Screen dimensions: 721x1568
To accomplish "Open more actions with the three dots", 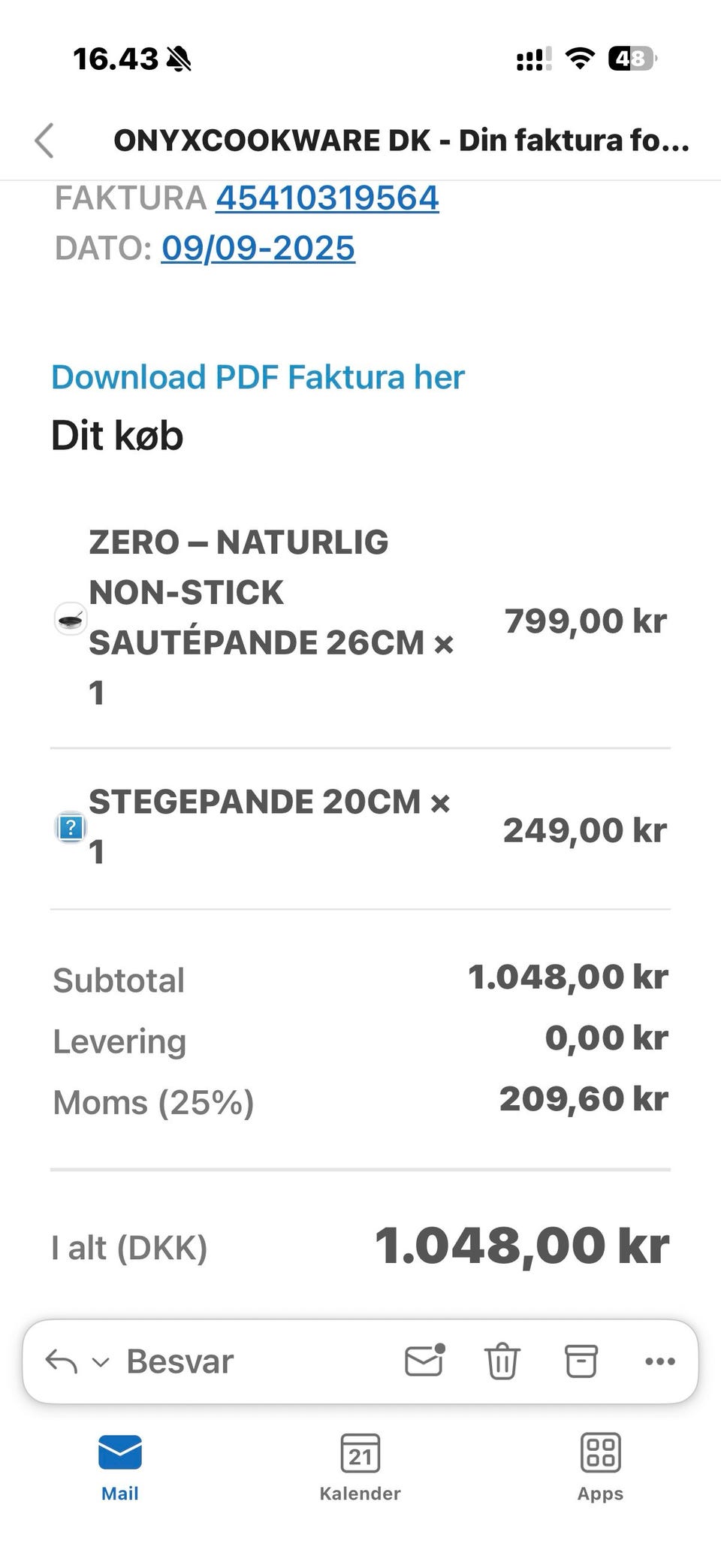I will 660,1361.
